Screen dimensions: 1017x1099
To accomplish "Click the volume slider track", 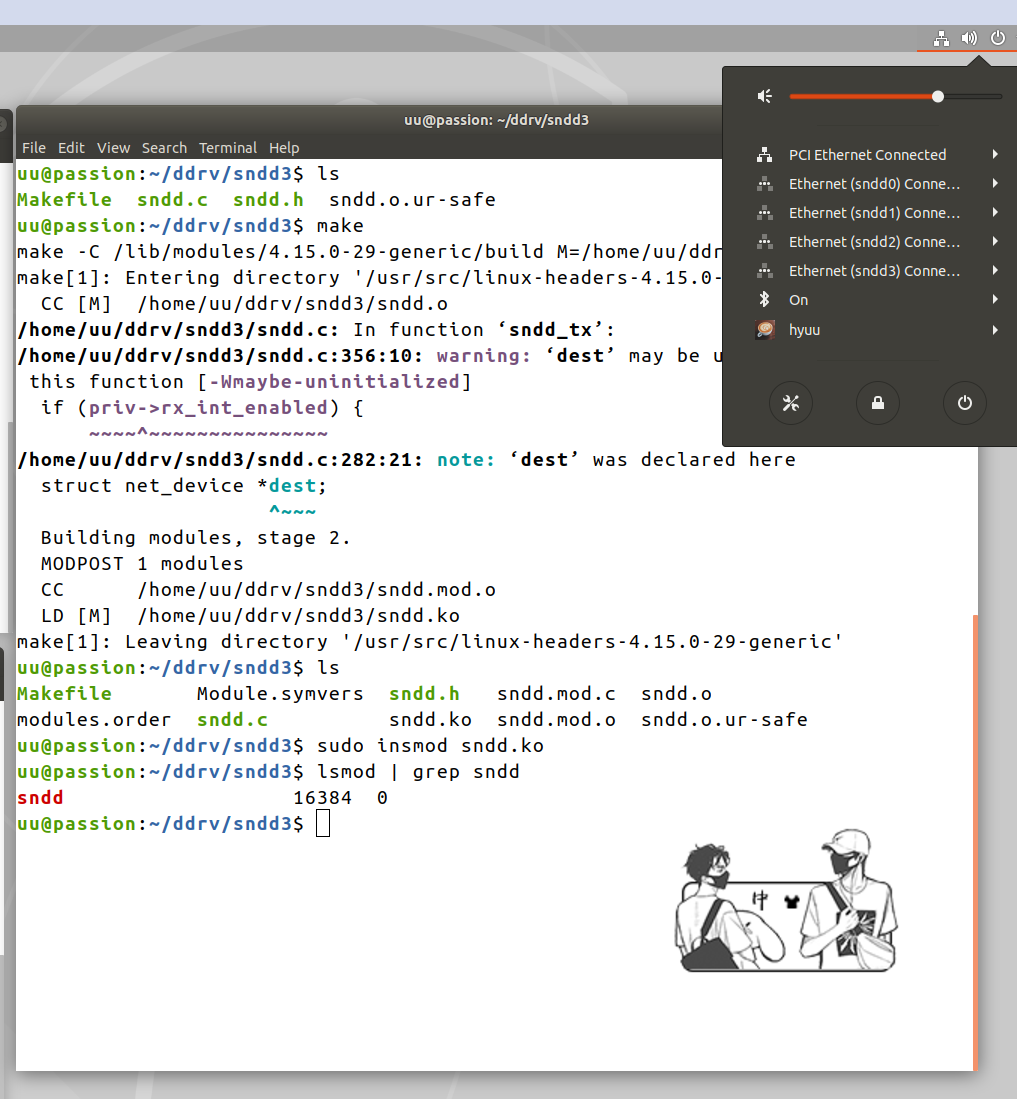I will coord(860,96).
